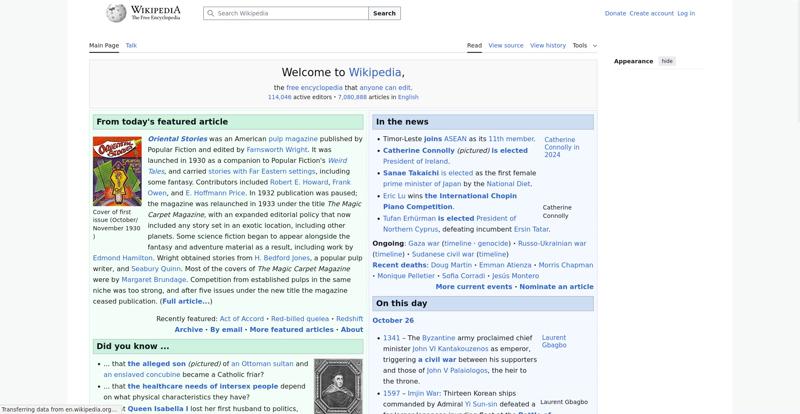This screenshot has width=800, height=414.
Task: Expand the Tools dropdown menu
Action: point(584,45)
